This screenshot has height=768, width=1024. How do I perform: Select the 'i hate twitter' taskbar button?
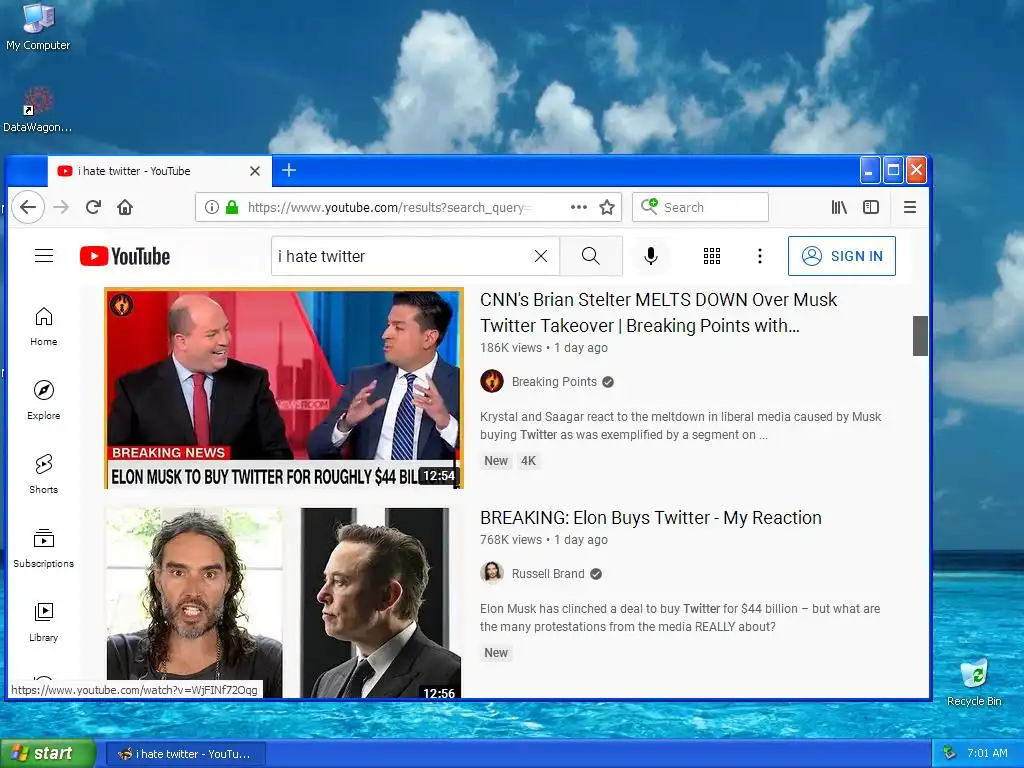coord(186,754)
